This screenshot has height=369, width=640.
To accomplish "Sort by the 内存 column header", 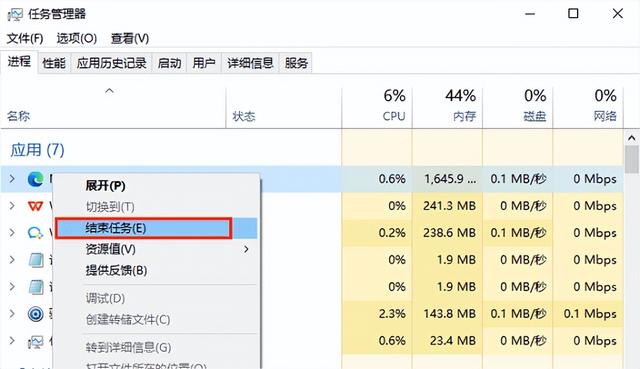I will (x=447, y=106).
